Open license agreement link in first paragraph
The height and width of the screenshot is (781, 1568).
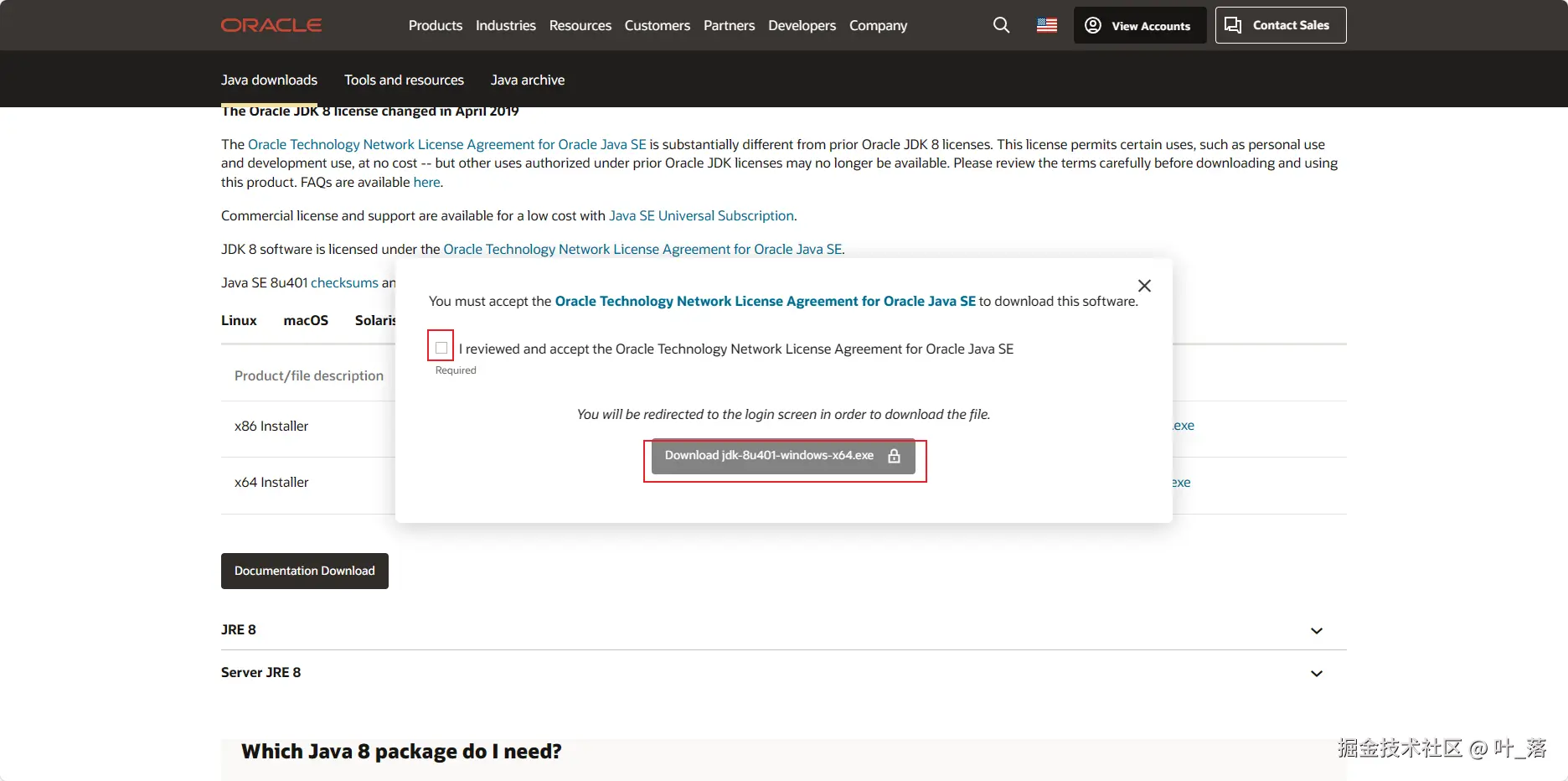[447, 144]
